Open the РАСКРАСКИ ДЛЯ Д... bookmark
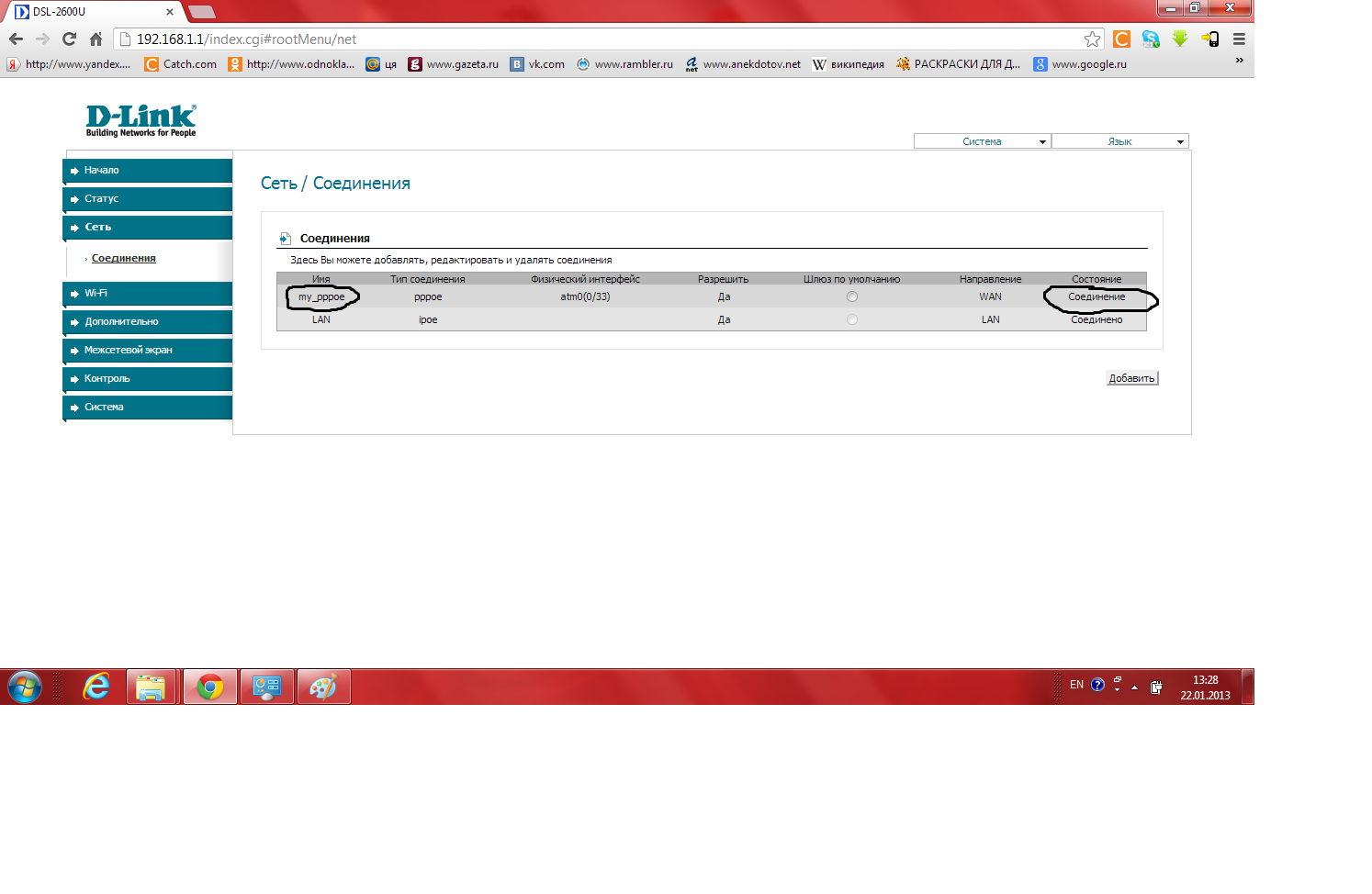The width and height of the screenshot is (1372, 894). pos(958,64)
